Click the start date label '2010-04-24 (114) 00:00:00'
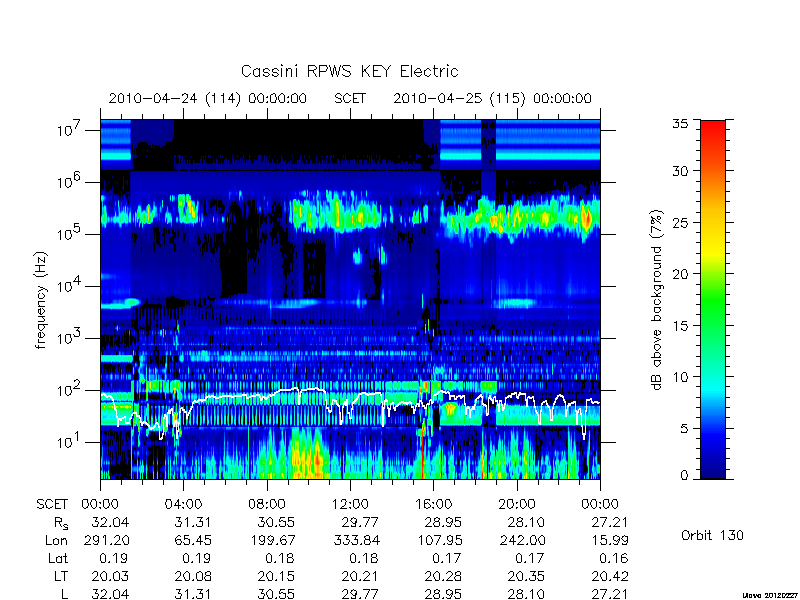800x600 pixels. click(x=208, y=98)
